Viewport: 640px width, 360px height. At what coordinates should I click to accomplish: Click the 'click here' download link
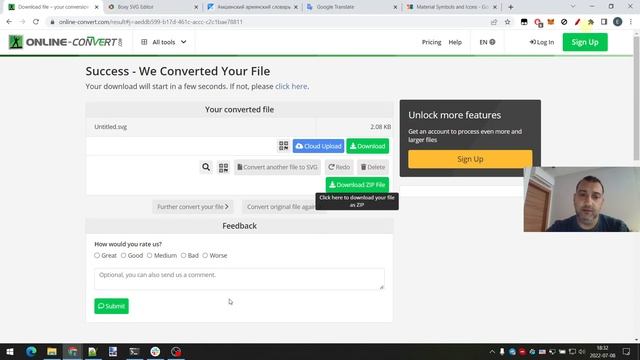point(291,87)
